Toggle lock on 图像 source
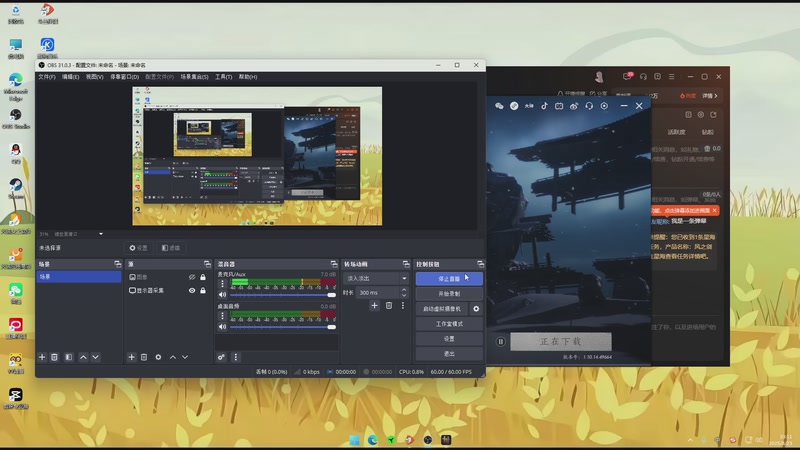The image size is (800, 450). click(203, 277)
